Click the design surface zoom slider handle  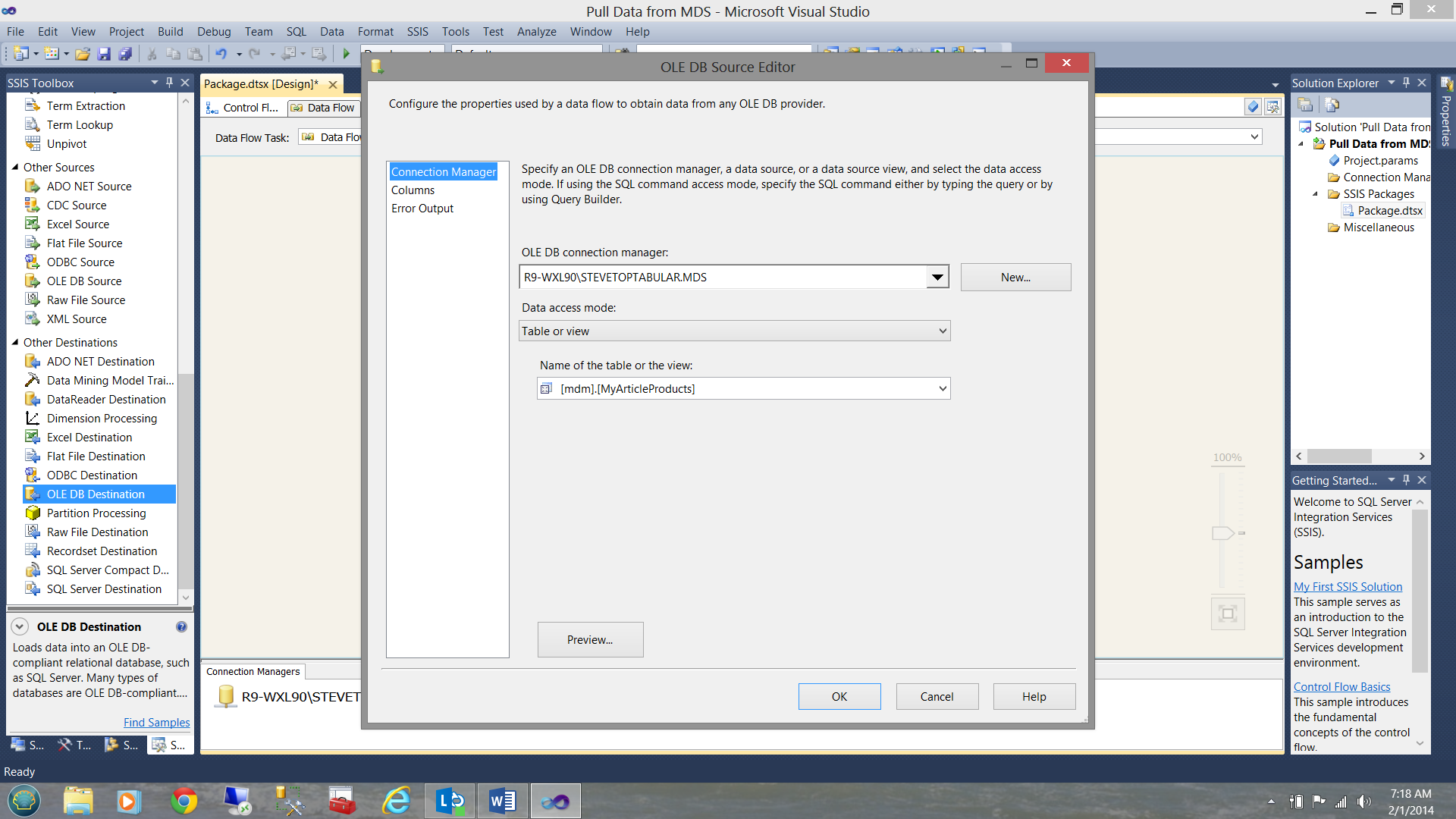[x=1222, y=533]
